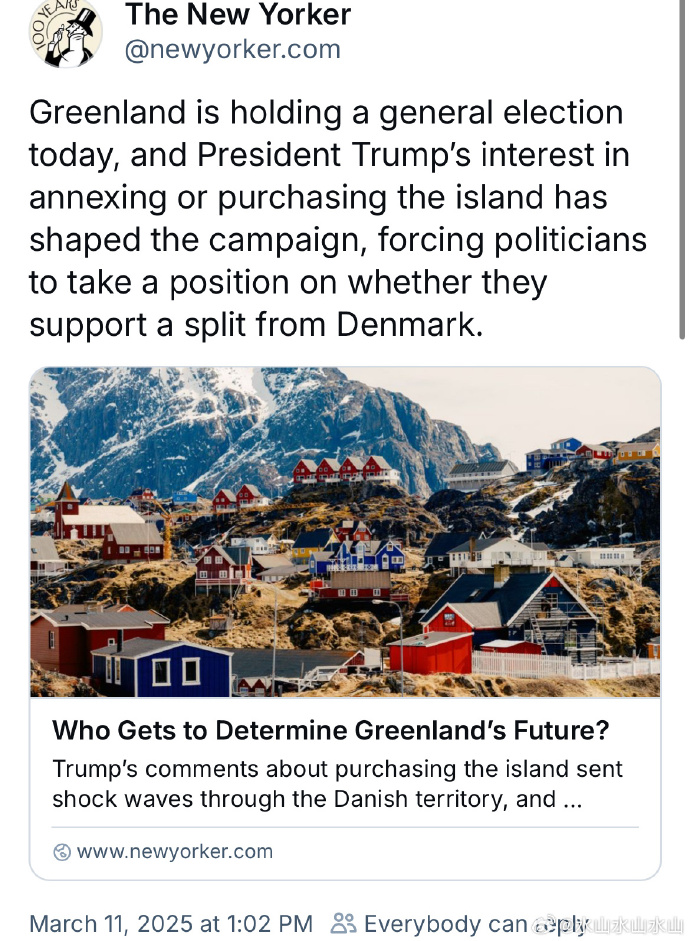Click the article snippet starting Trump's comments
This screenshot has height=941, width=690.
click(337, 784)
